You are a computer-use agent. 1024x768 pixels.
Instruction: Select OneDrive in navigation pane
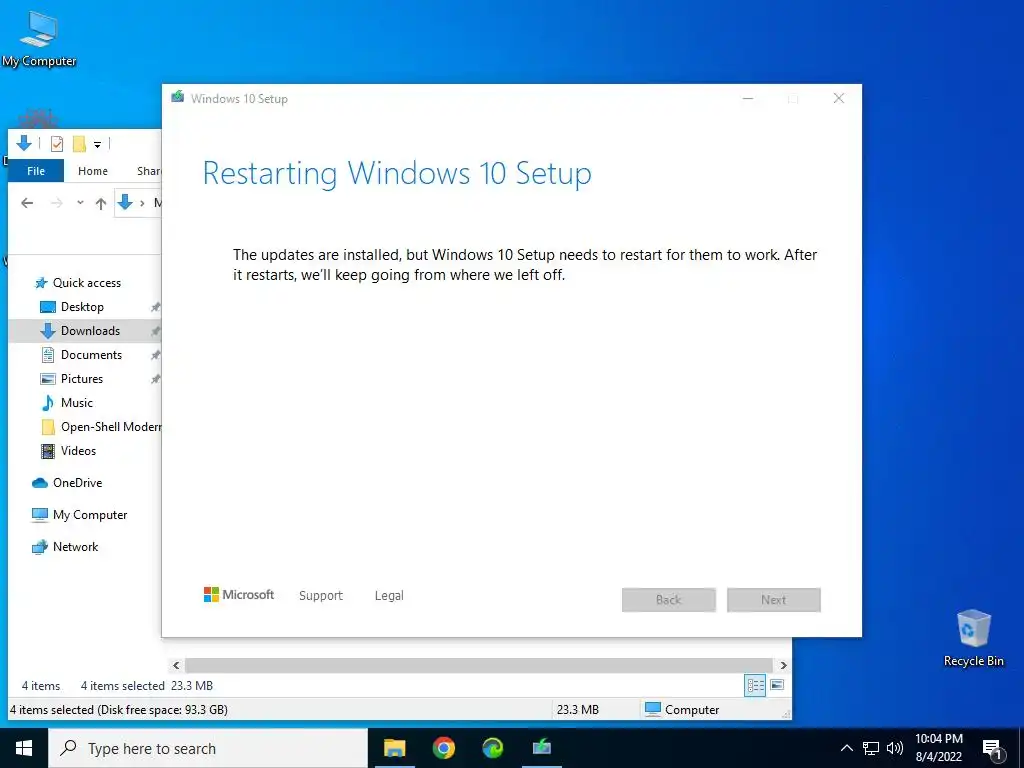77,483
